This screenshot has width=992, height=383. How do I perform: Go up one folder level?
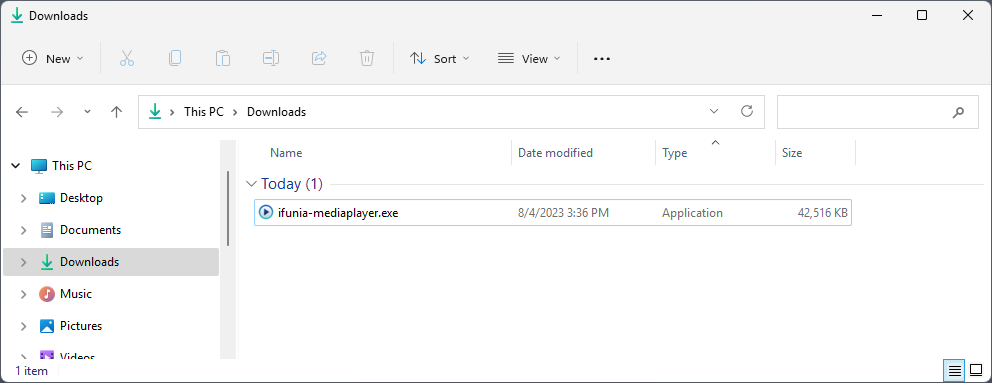[x=116, y=112]
